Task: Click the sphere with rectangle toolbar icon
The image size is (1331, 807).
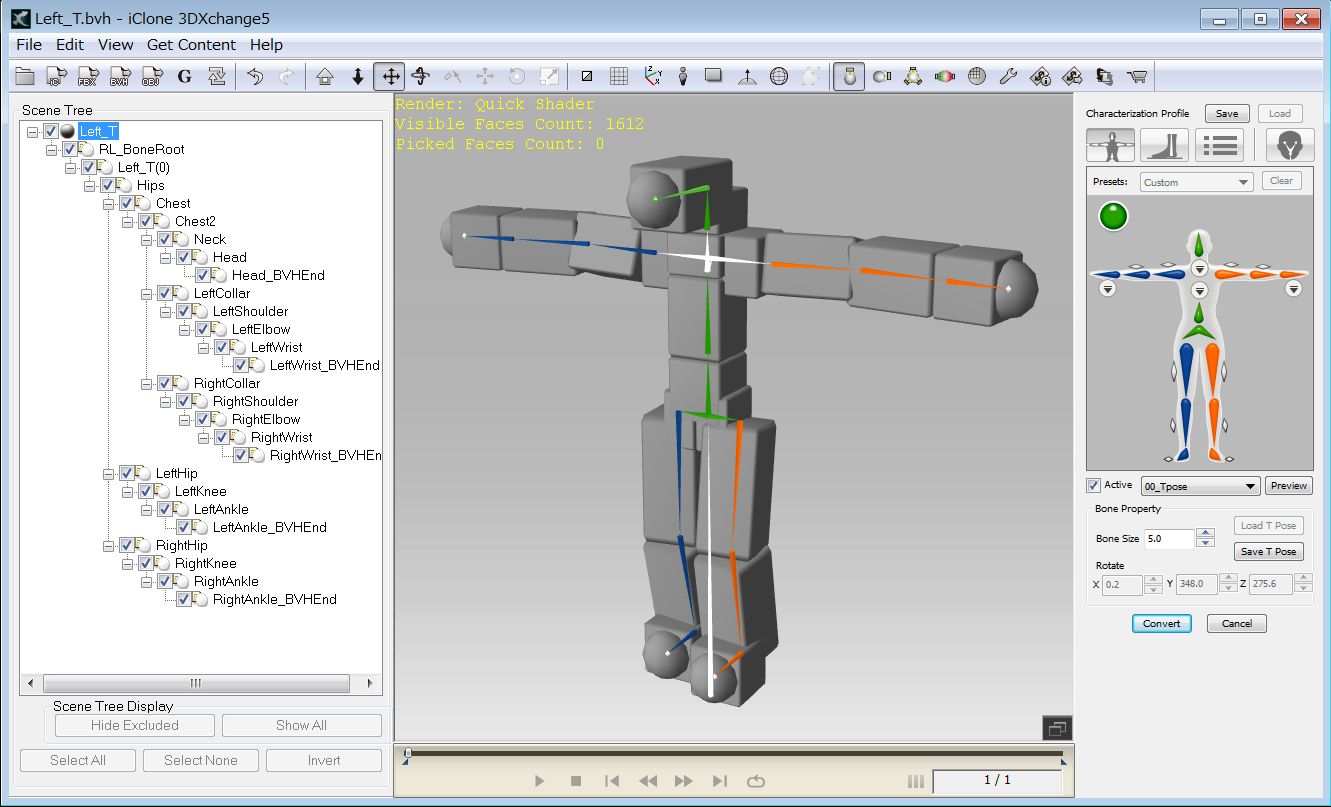Action: (882, 76)
